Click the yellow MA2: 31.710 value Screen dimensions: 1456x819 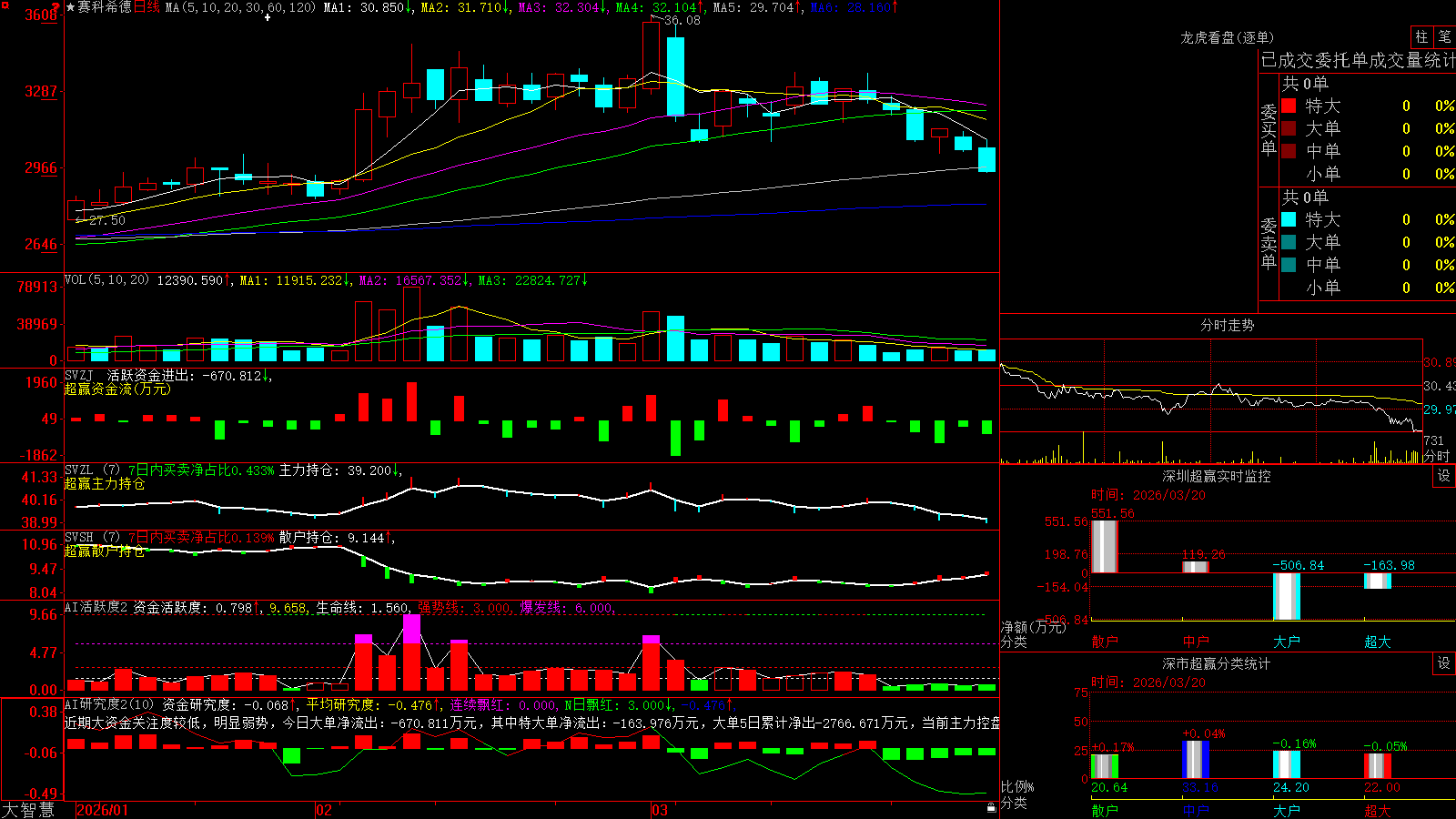click(x=465, y=7)
